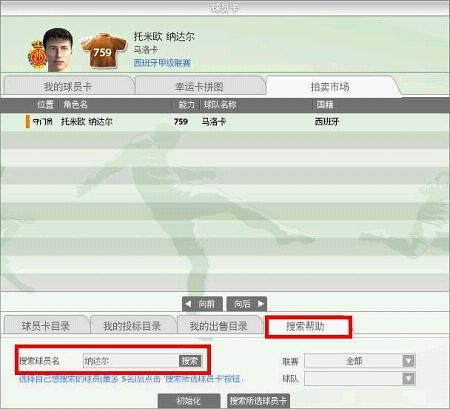Sort by the 位置 column header
This screenshot has width=450, height=409.
pos(45,105)
